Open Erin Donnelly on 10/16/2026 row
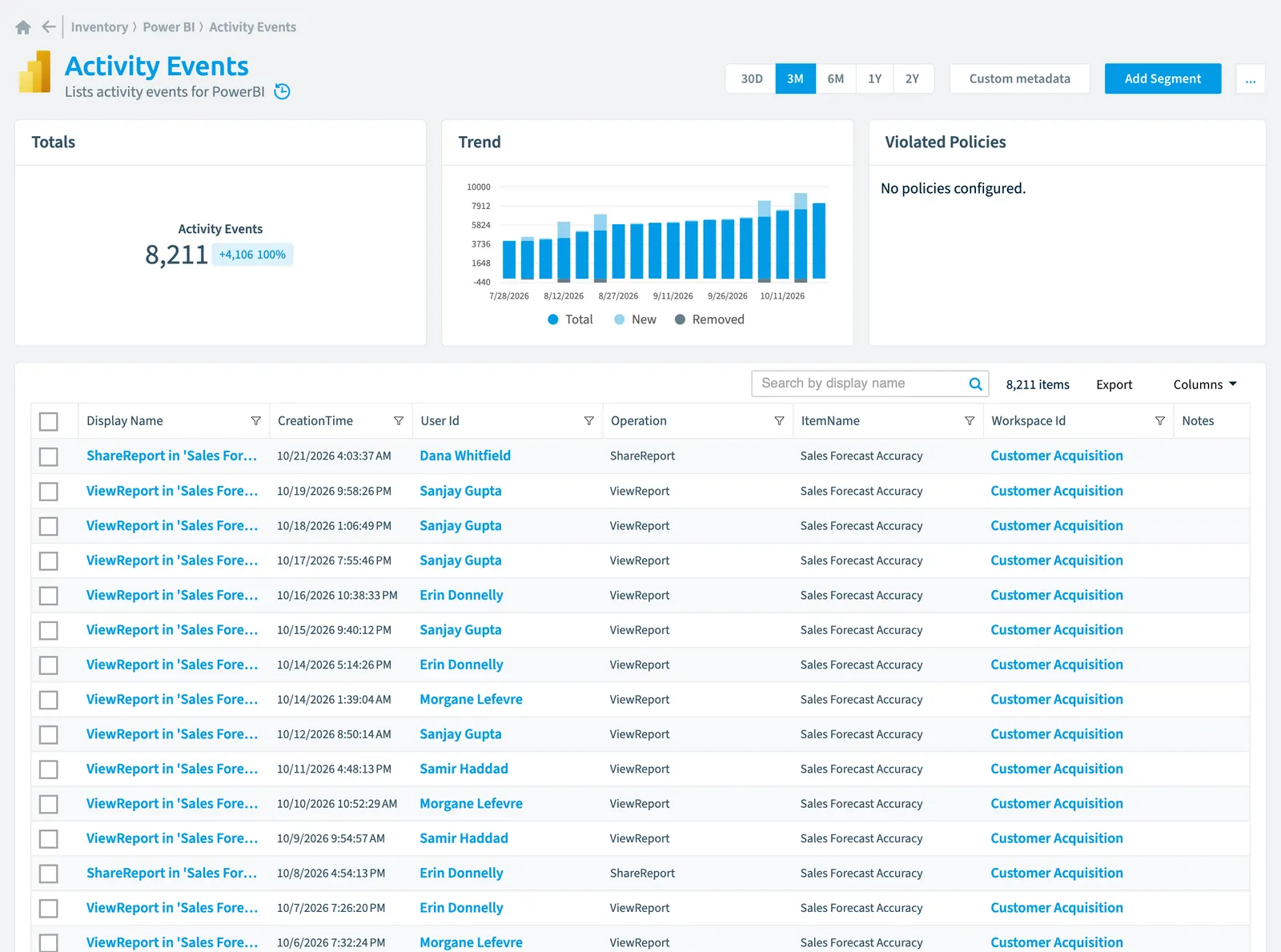The width and height of the screenshot is (1281, 952). coord(461,595)
